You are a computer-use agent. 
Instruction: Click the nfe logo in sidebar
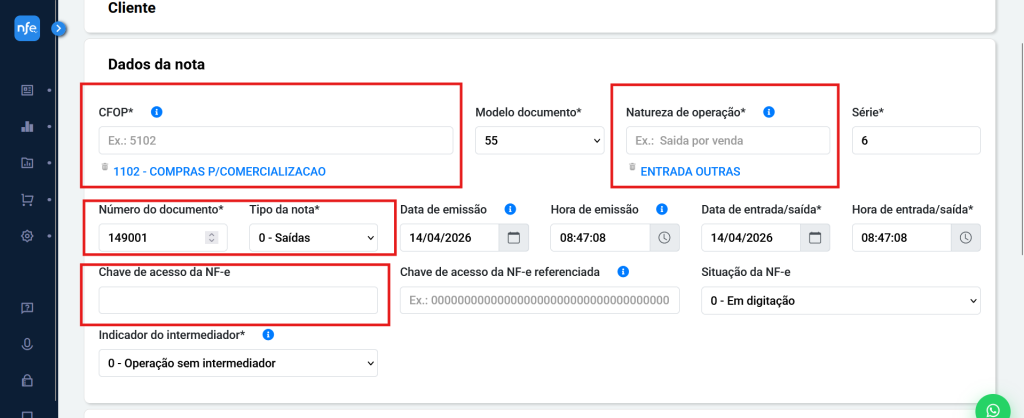tap(27, 30)
